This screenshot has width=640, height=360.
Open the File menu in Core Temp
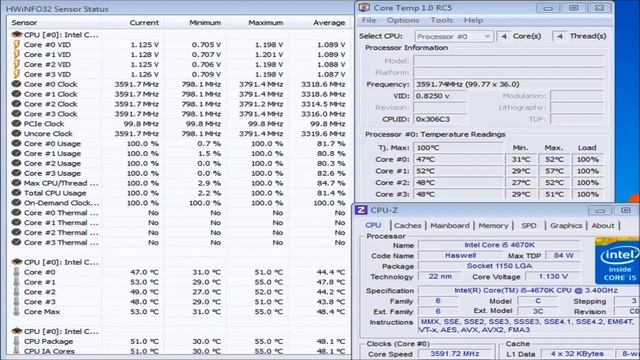click(x=369, y=20)
